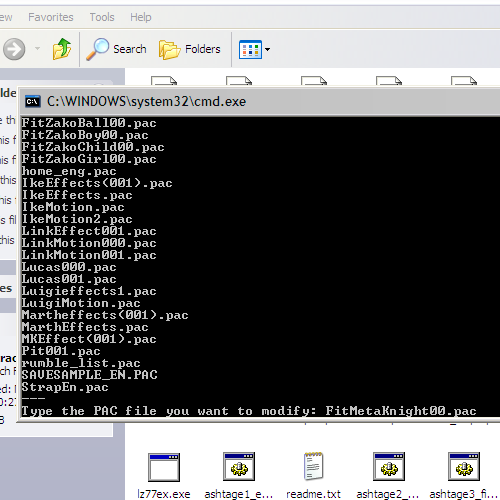
Task: Select the ashtage1_e... batch file icon
Action: click(x=239, y=466)
